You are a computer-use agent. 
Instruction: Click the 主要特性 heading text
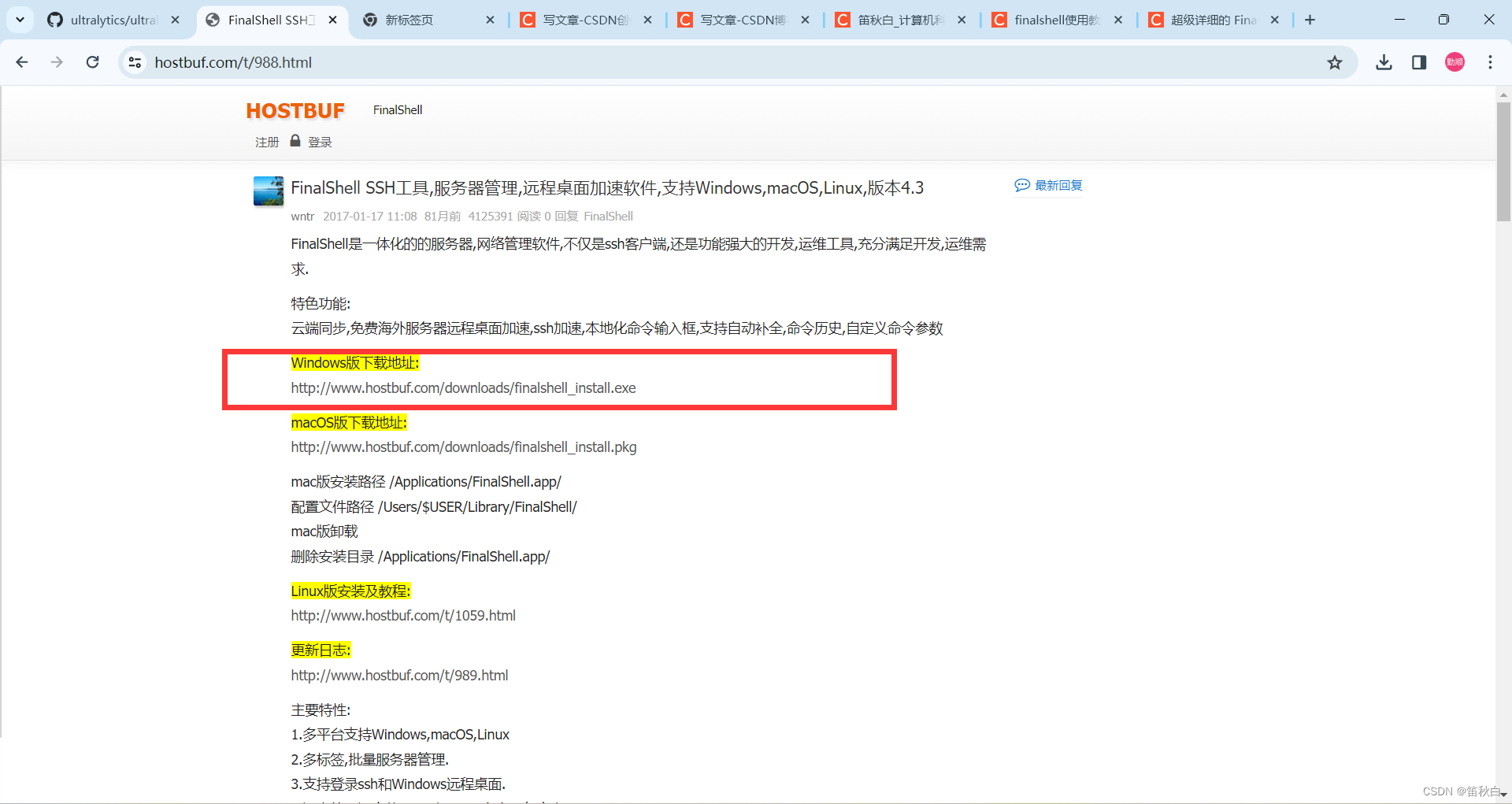coord(321,710)
